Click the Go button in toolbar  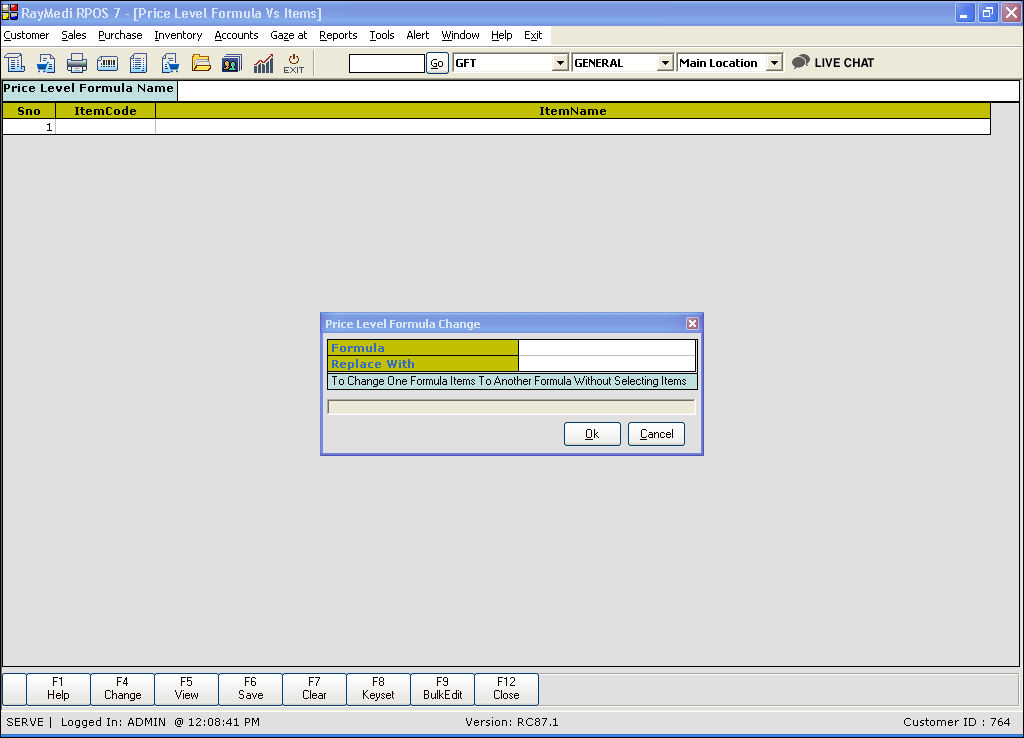click(437, 63)
